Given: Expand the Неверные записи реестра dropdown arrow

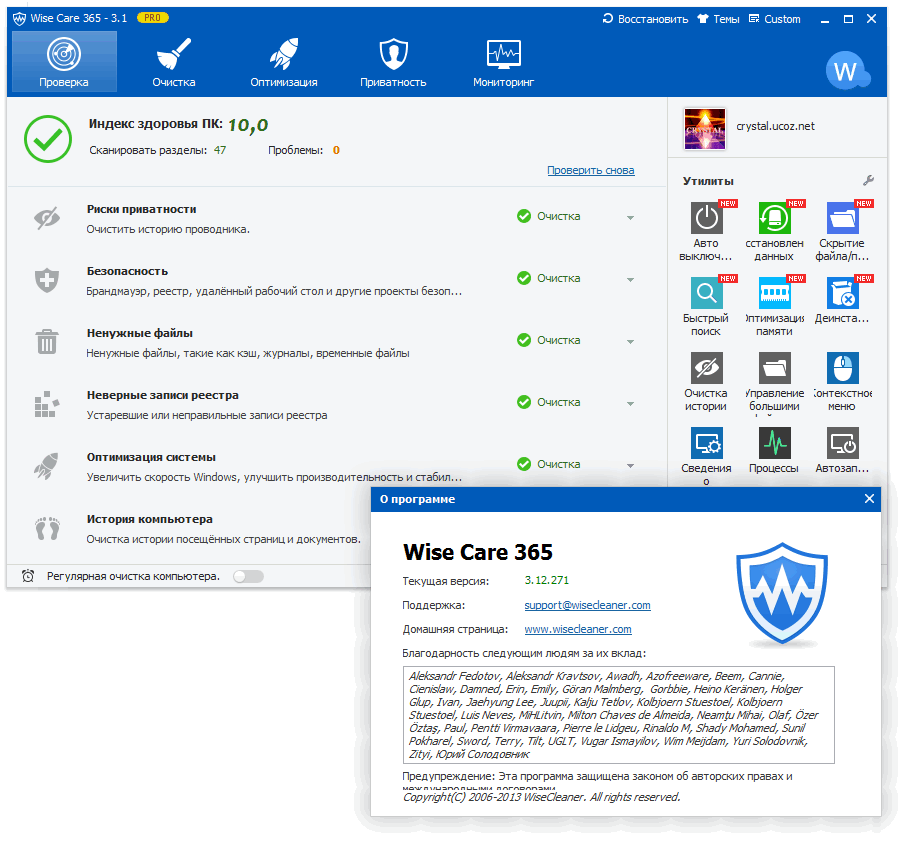Looking at the screenshot, I should [630, 403].
